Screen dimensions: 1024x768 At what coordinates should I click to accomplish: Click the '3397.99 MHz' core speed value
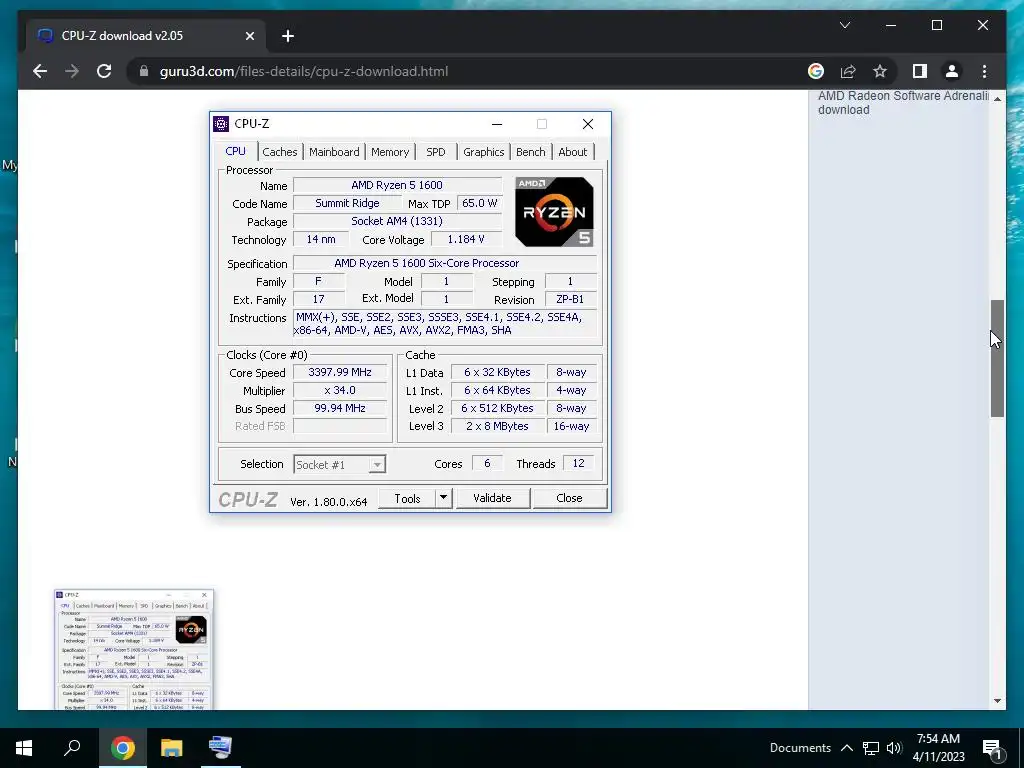point(340,372)
